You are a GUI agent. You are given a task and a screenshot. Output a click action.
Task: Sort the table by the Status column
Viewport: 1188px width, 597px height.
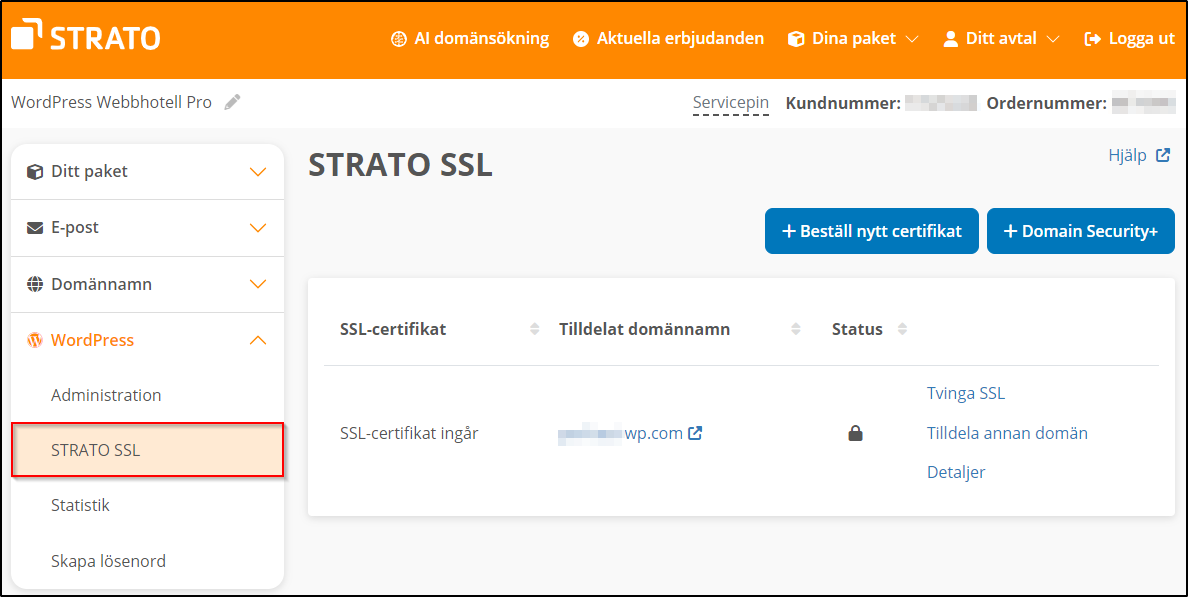[x=901, y=328]
